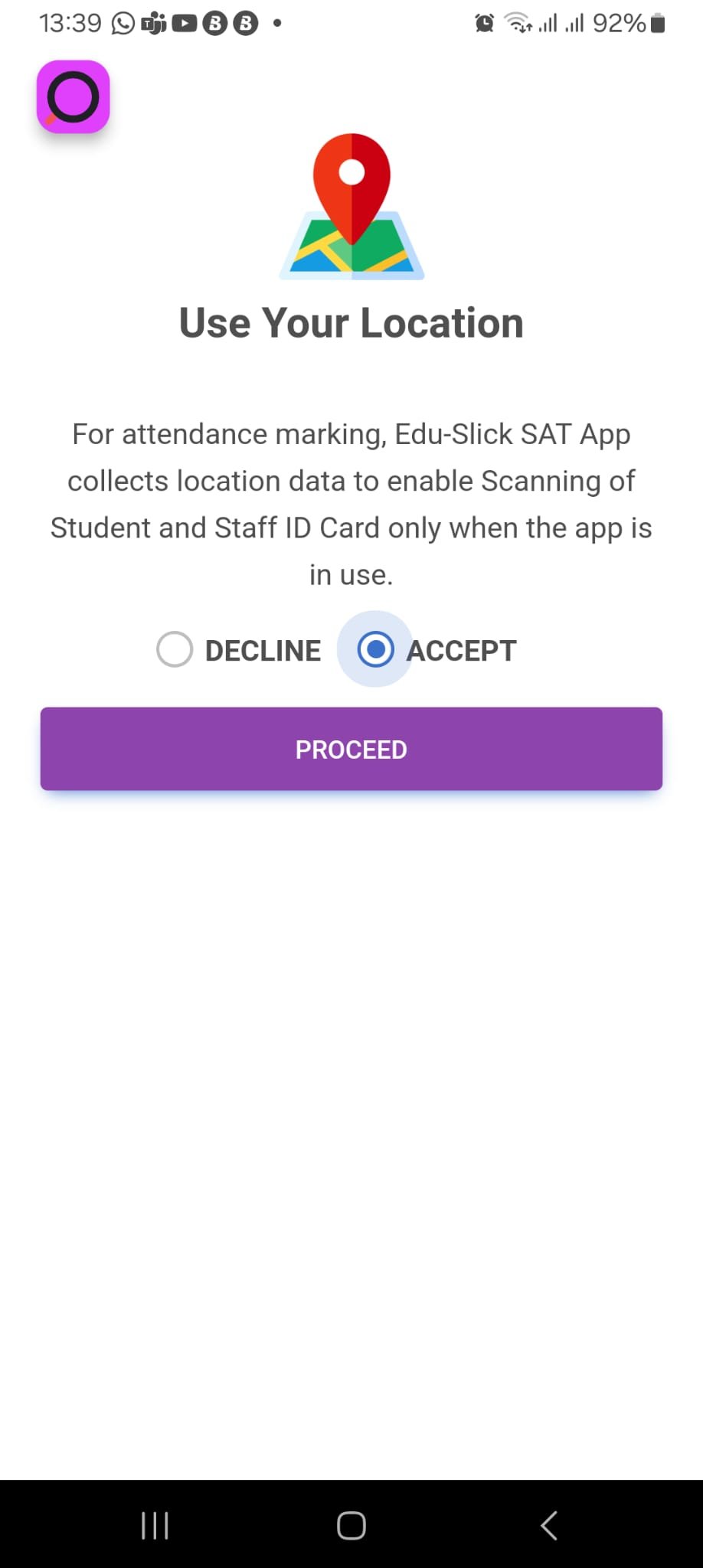This screenshot has height=1568, width=703.
Task: Tap the battery status icon
Action: (x=657, y=24)
